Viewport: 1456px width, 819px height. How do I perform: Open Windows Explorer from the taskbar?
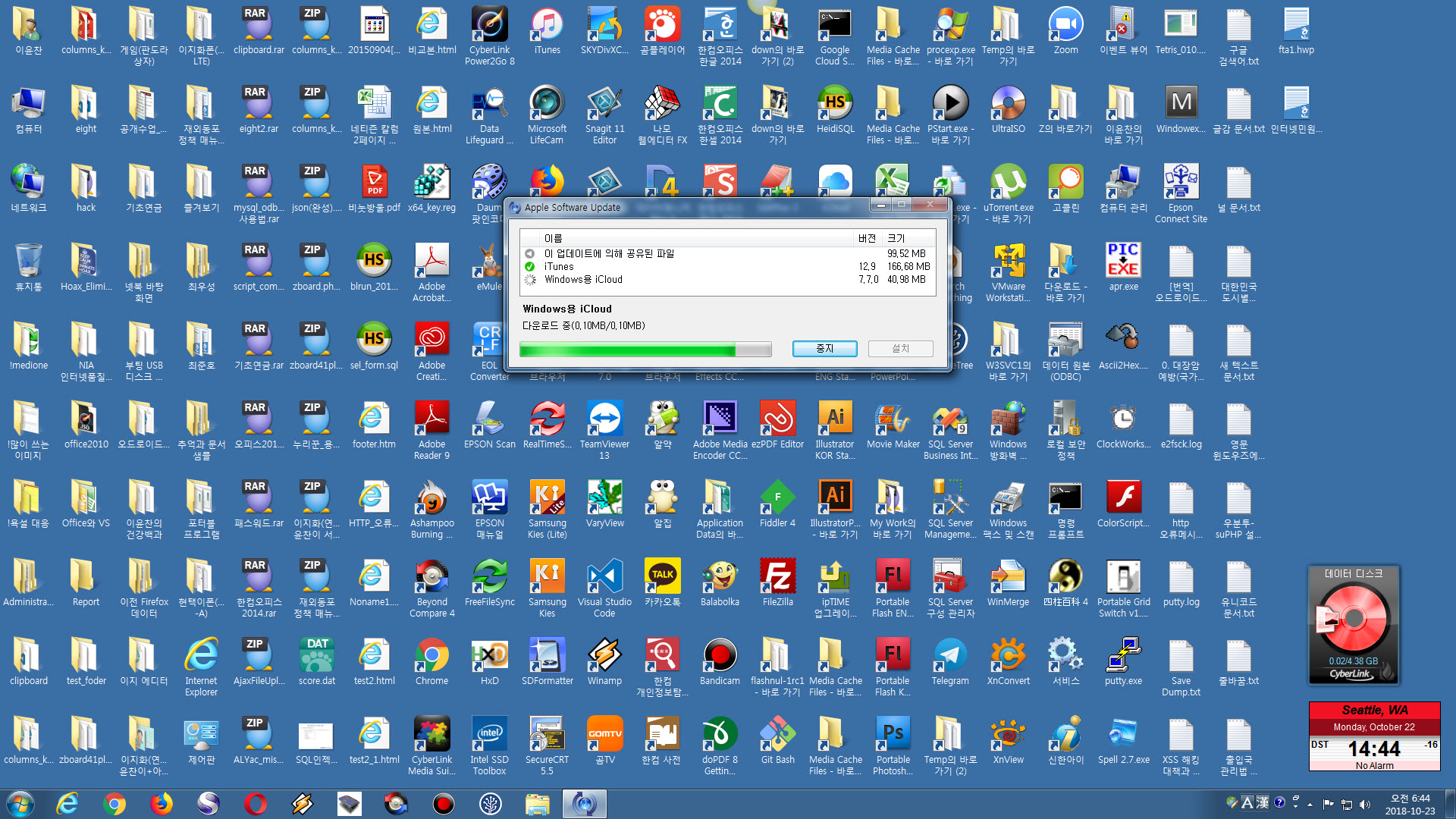(x=537, y=804)
